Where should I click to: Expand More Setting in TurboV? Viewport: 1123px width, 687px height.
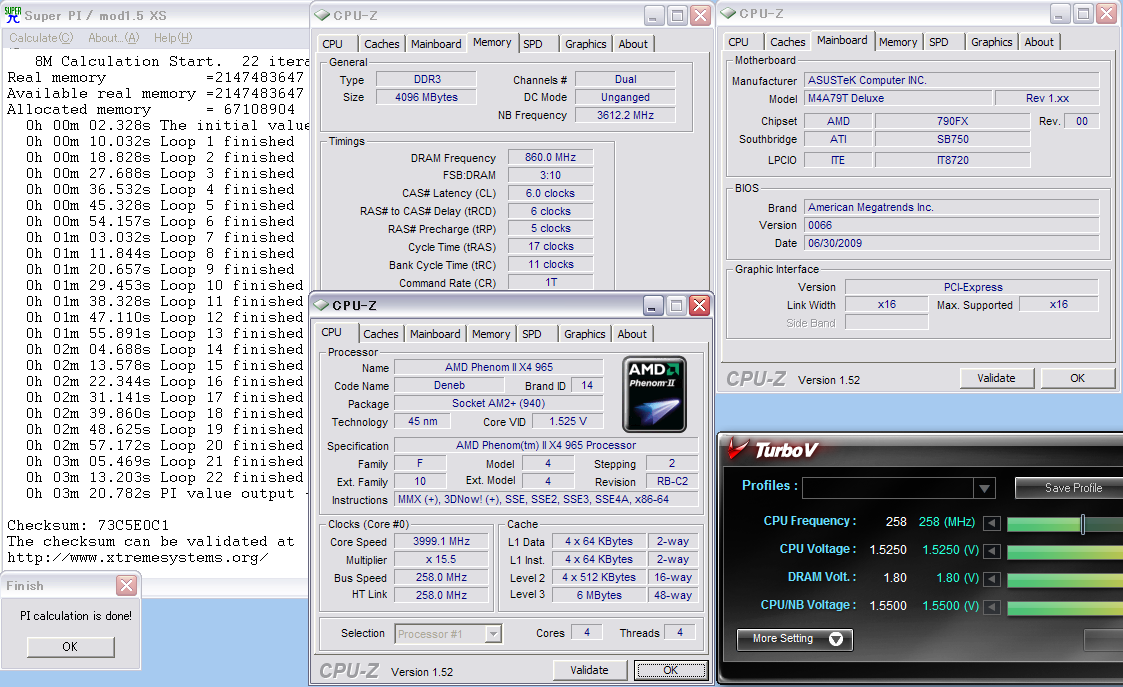[794, 639]
